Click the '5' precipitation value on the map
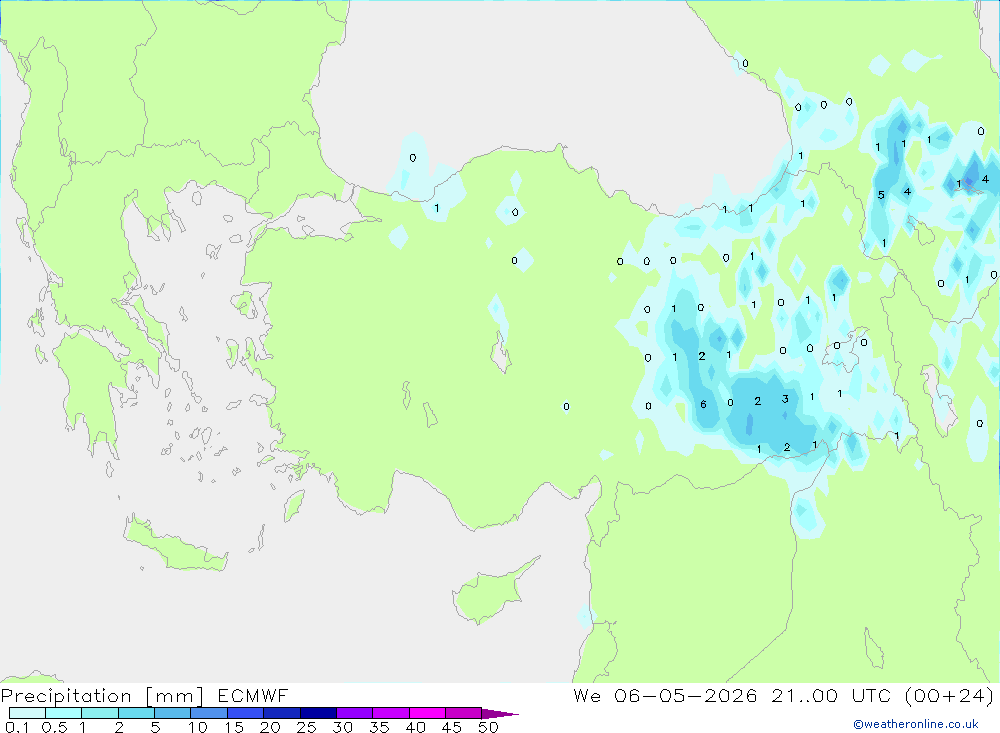The height and width of the screenshot is (733, 1000). coord(881,195)
